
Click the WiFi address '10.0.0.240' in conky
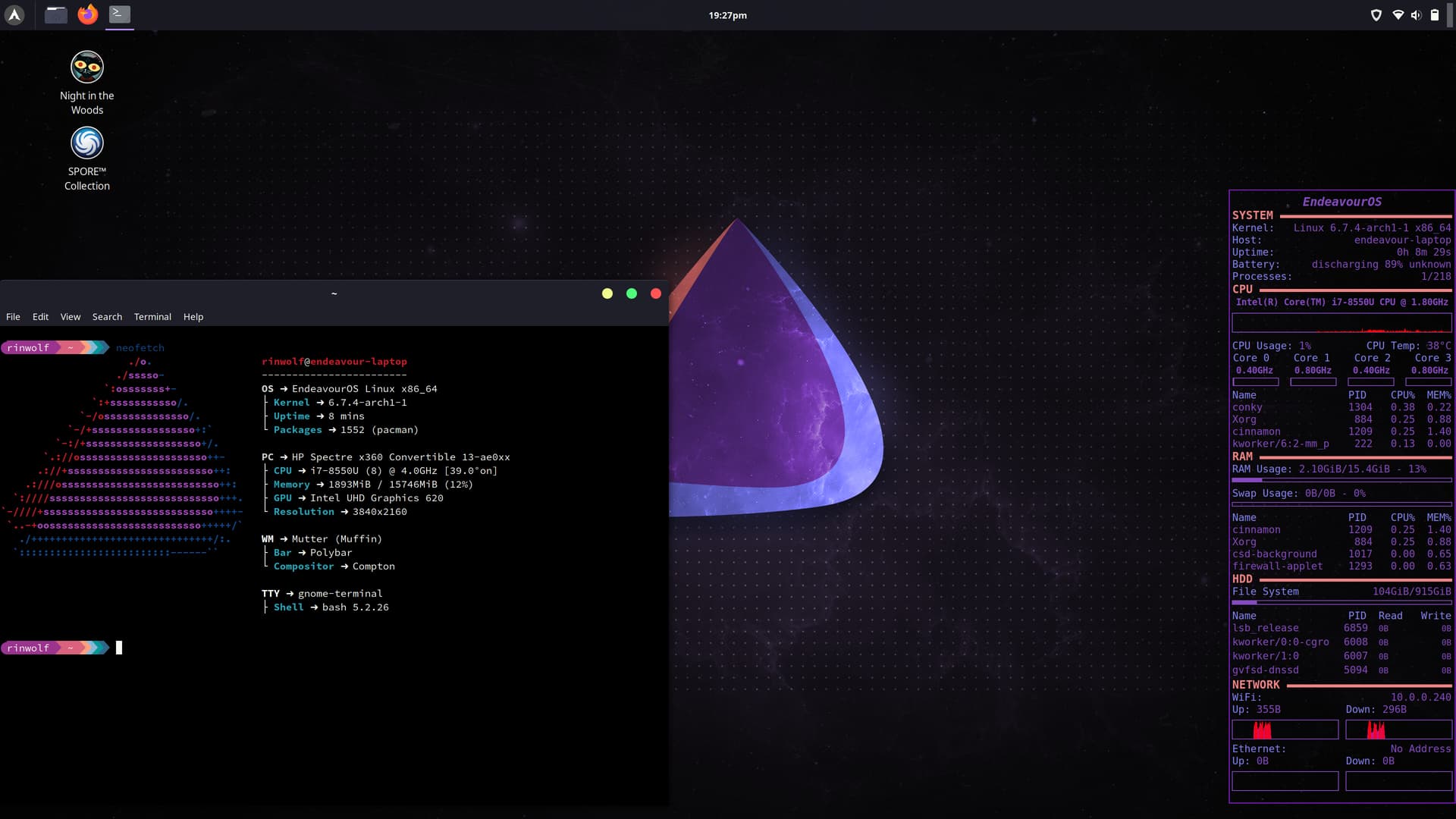click(1420, 698)
